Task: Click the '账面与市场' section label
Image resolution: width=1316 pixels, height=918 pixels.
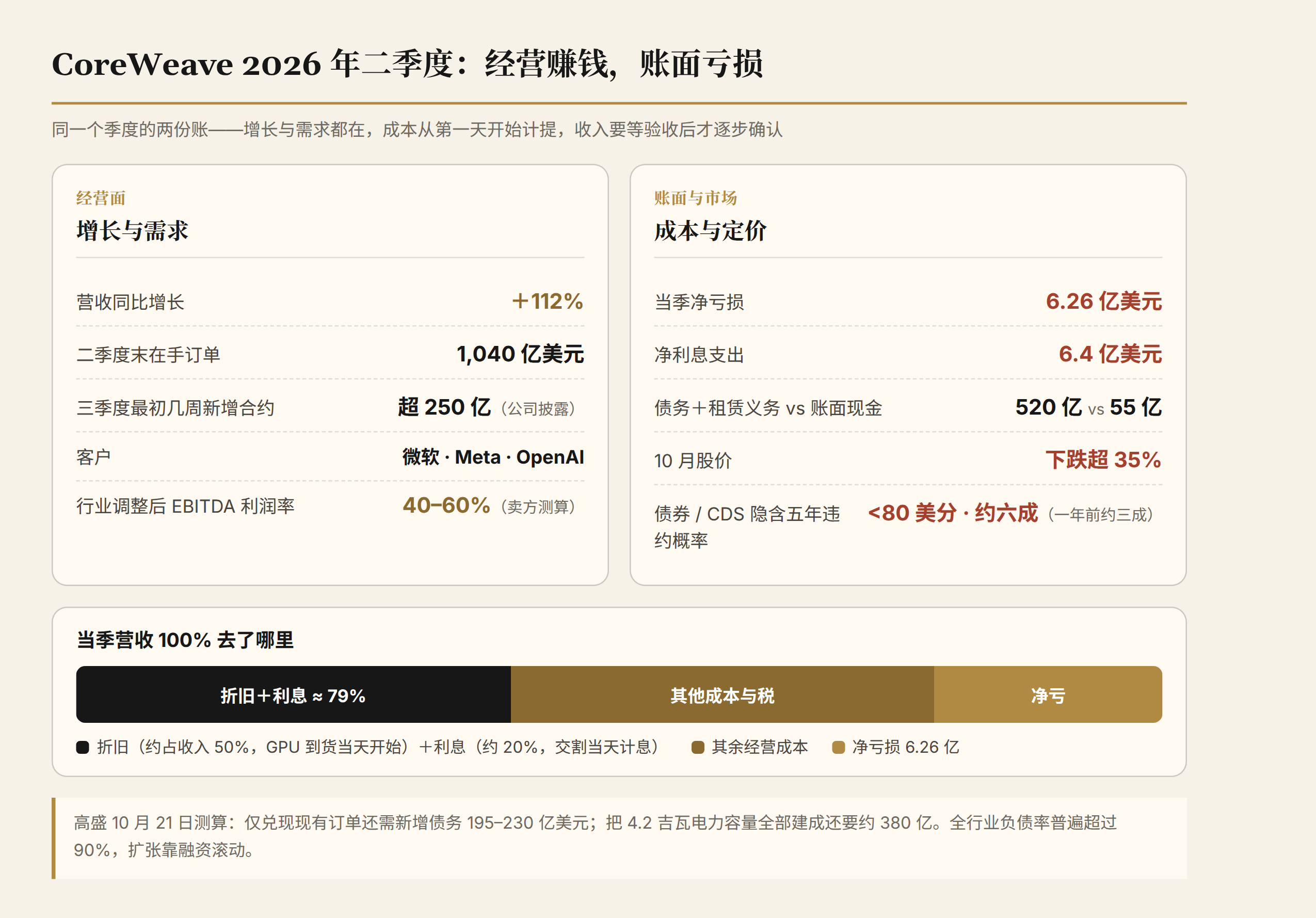Action: pyautogui.click(x=695, y=198)
